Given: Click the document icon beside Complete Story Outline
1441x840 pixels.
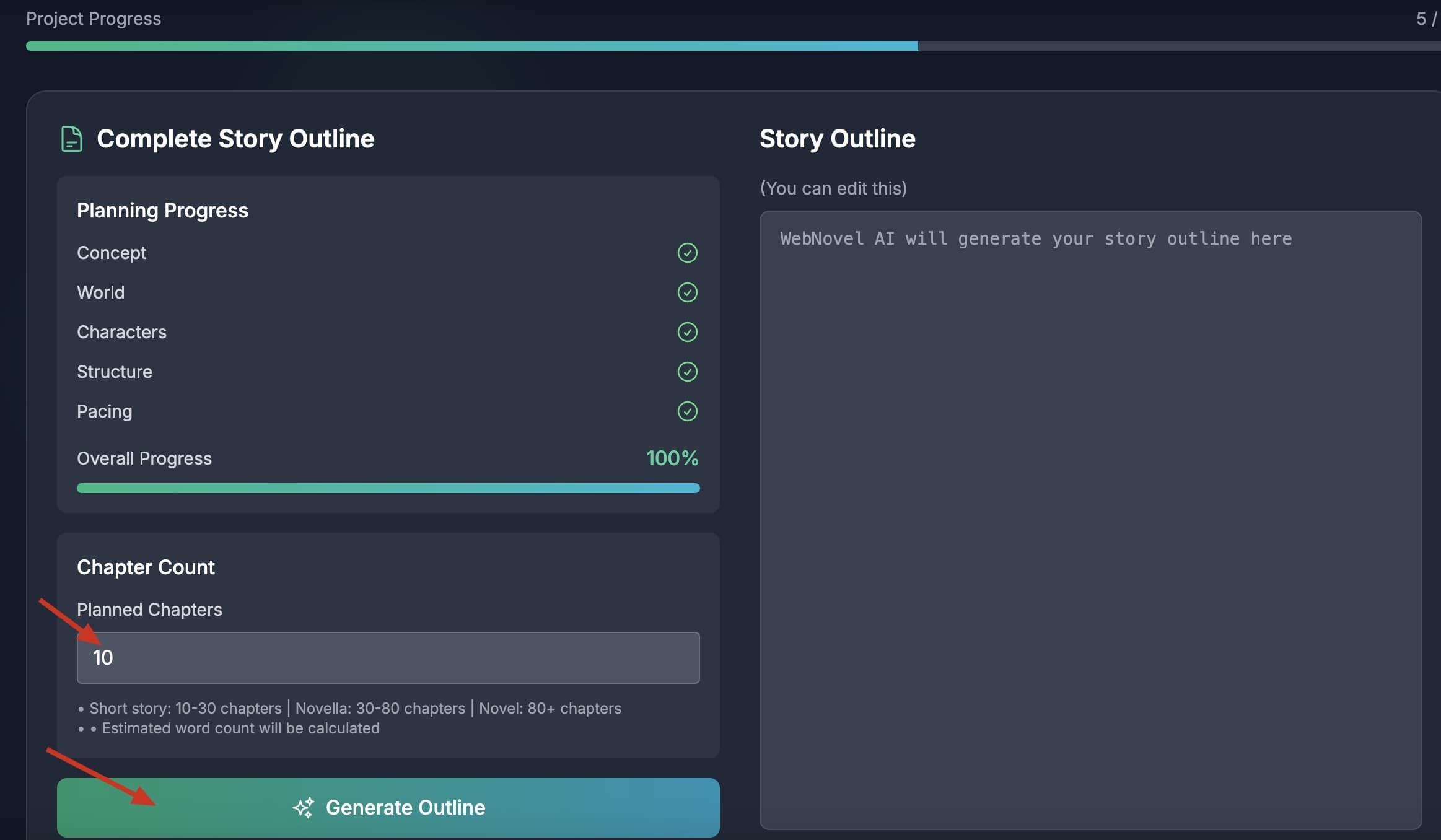Looking at the screenshot, I should 71,139.
